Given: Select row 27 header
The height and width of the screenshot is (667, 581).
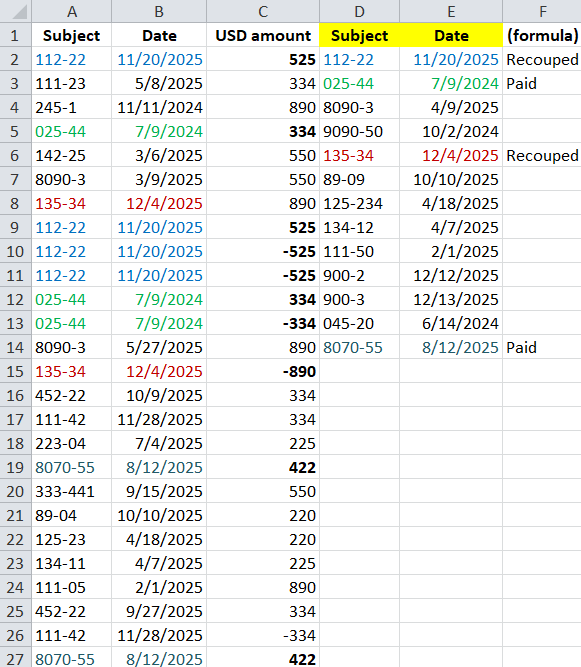Looking at the screenshot, I should click(15, 658).
